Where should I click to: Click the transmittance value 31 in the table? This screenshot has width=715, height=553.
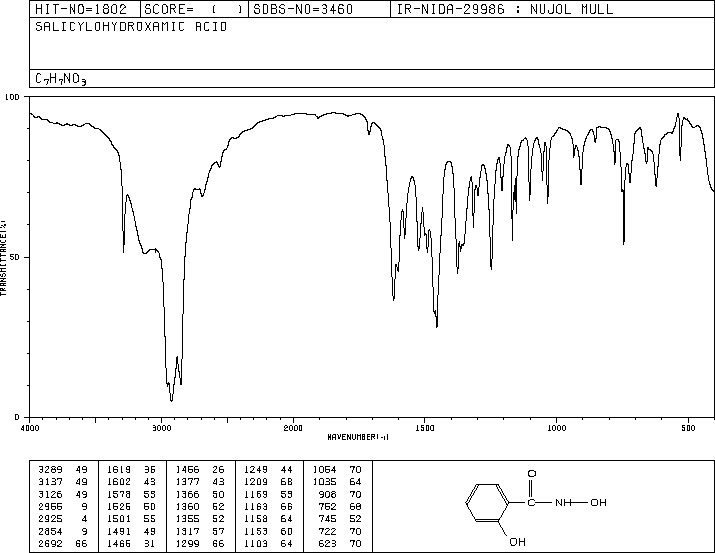(150, 543)
